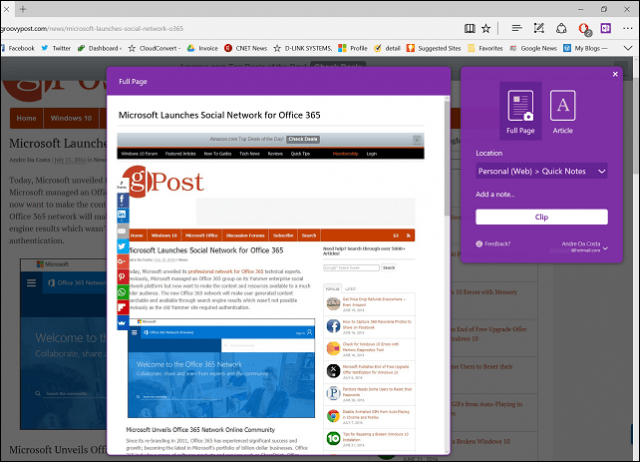Select Full Page clipping mode
The height and width of the screenshot is (462, 640).
pyautogui.click(x=520, y=111)
